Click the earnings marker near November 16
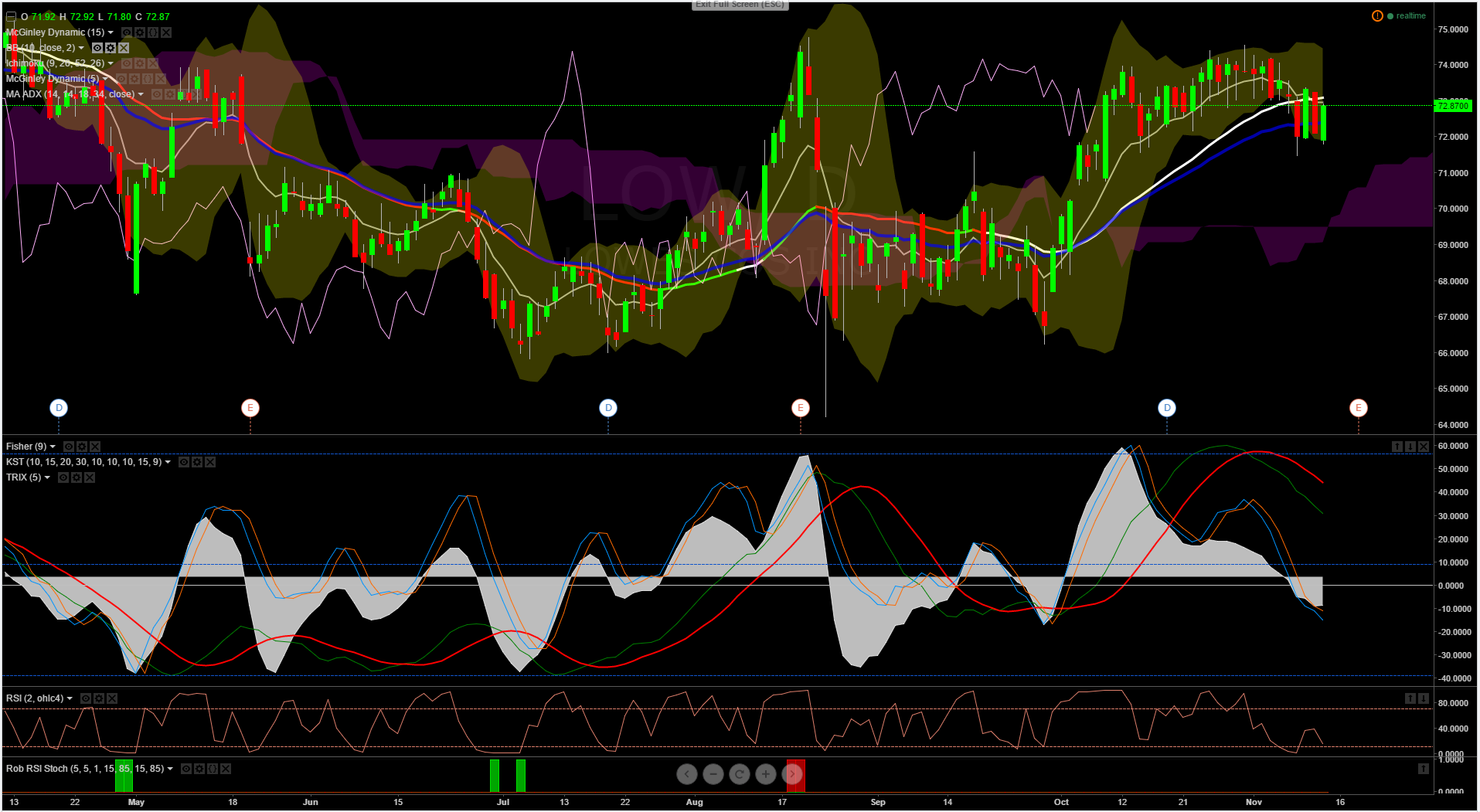 click(1359, 408)
